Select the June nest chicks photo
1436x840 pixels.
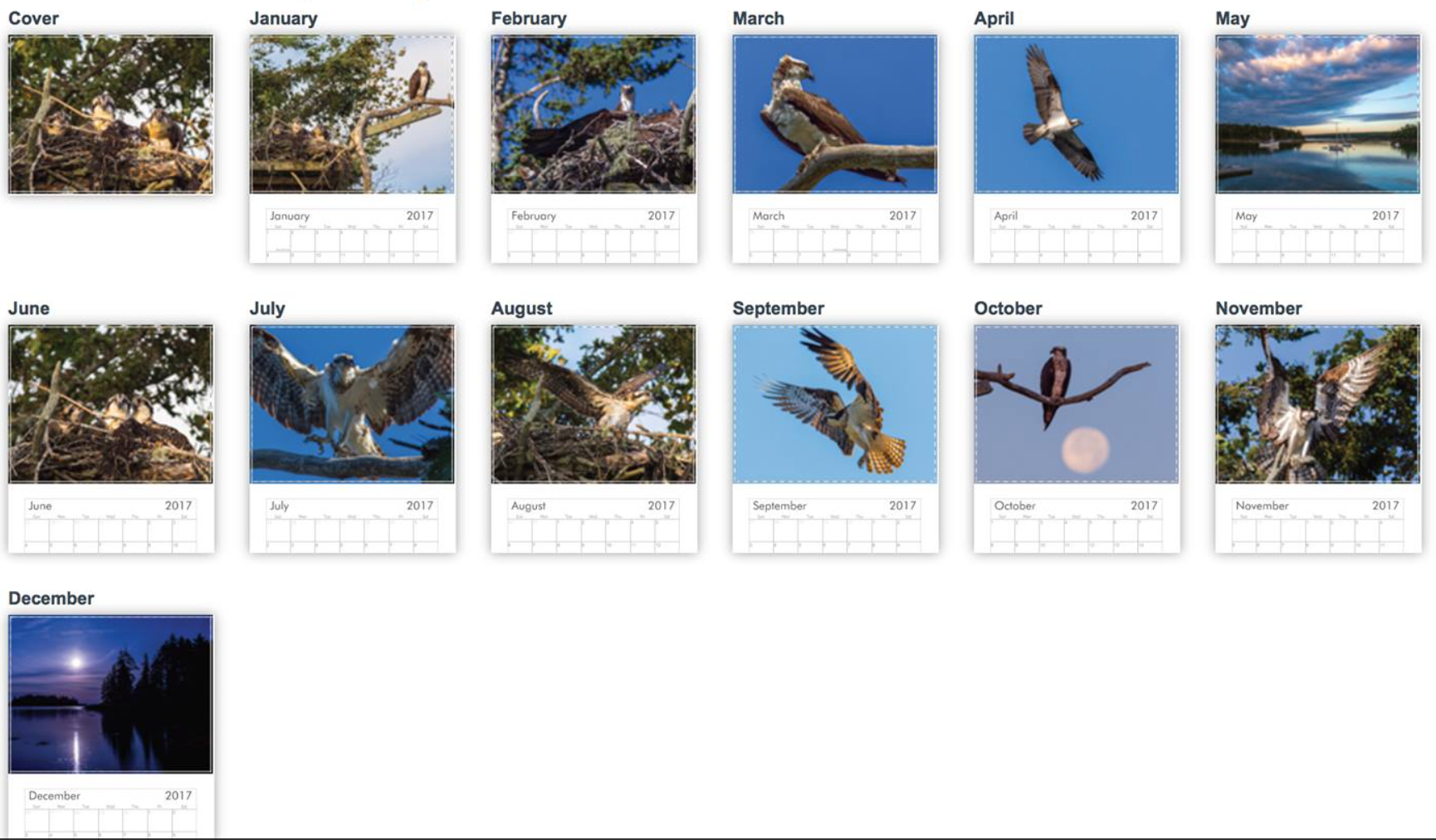pos(110,404)
